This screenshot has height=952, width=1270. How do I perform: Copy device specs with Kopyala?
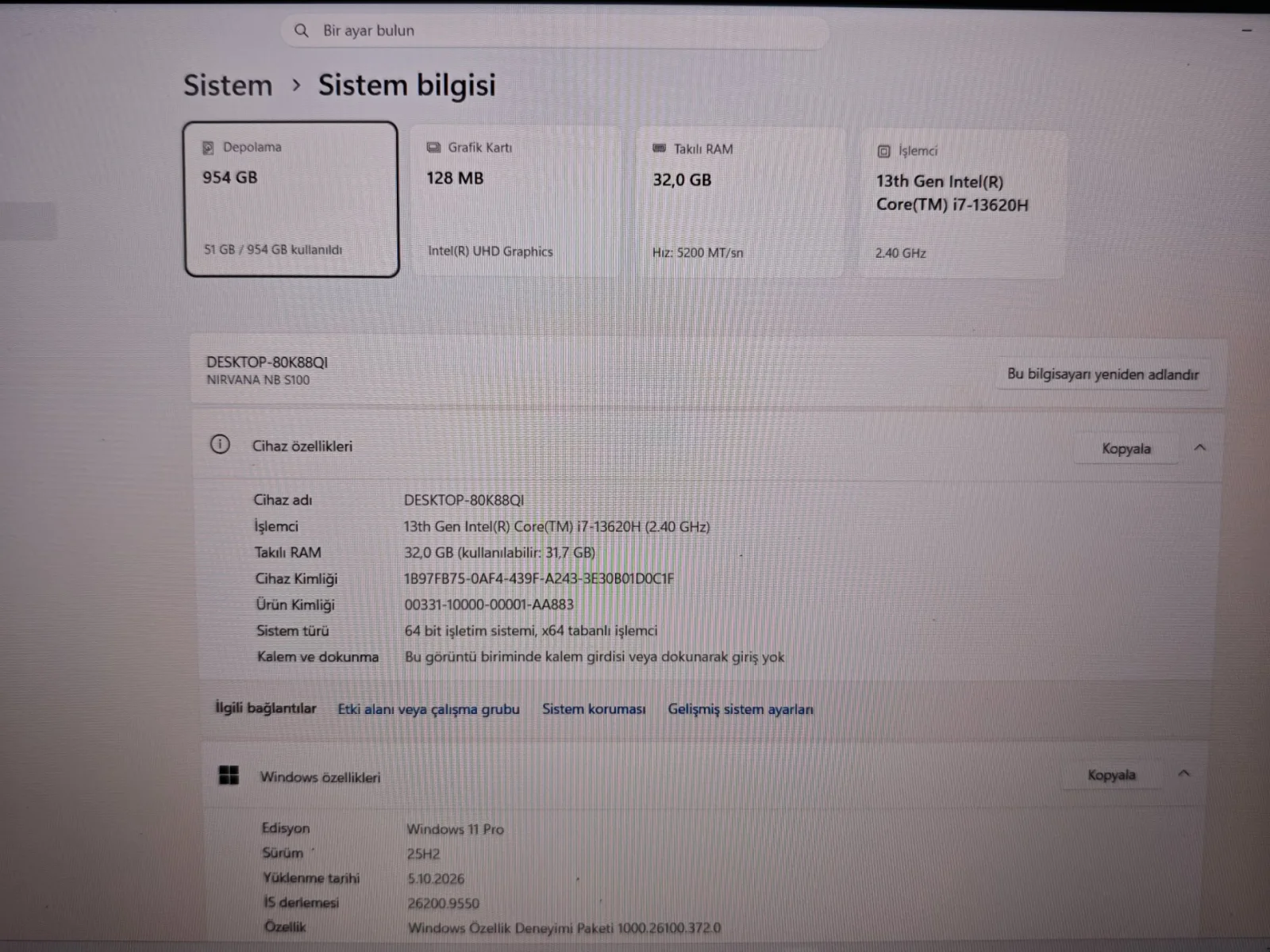point(1126,448)
